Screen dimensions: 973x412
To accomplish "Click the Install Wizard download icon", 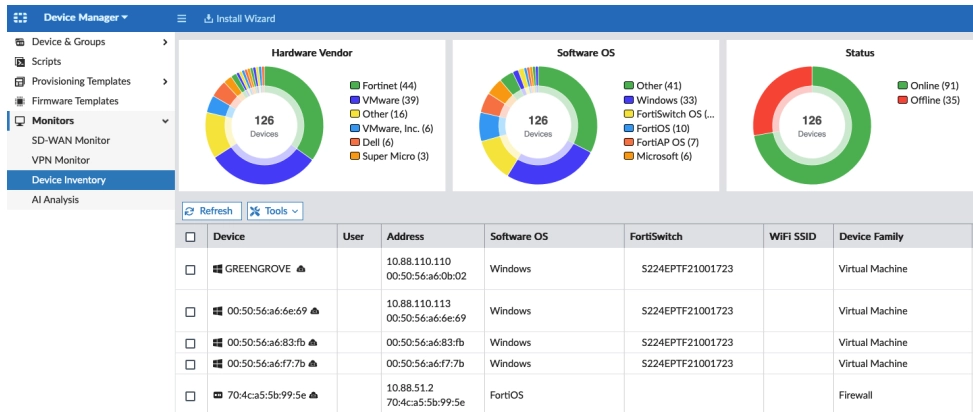I will click(208, 19).
